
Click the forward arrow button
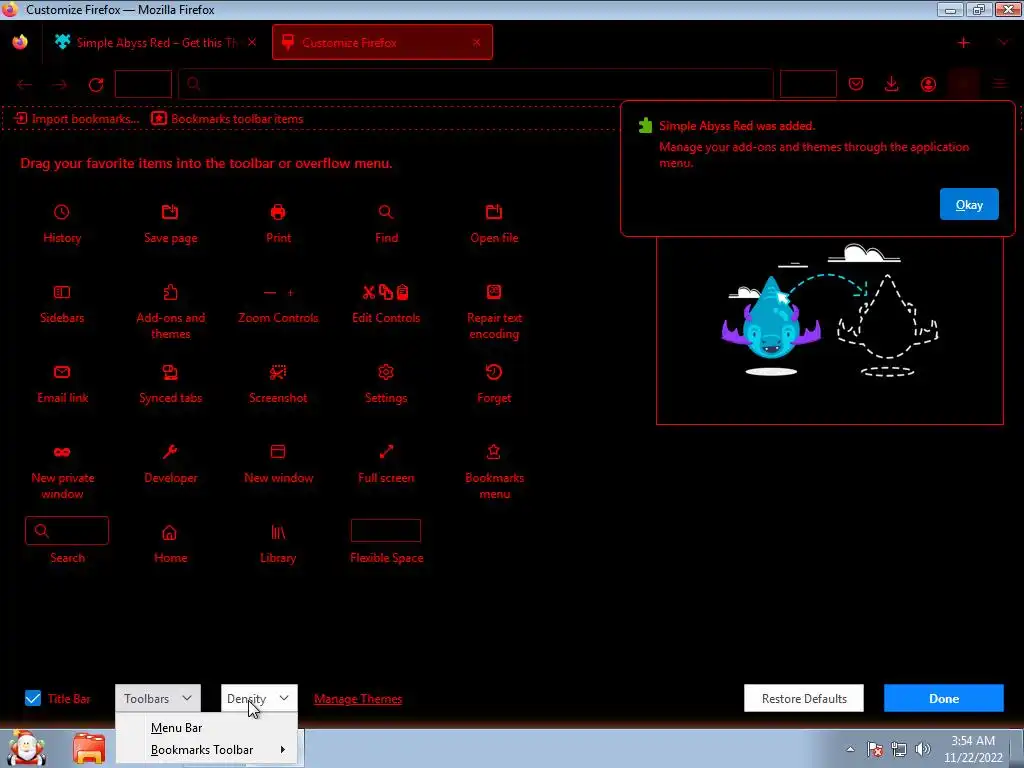click(60, 84)
